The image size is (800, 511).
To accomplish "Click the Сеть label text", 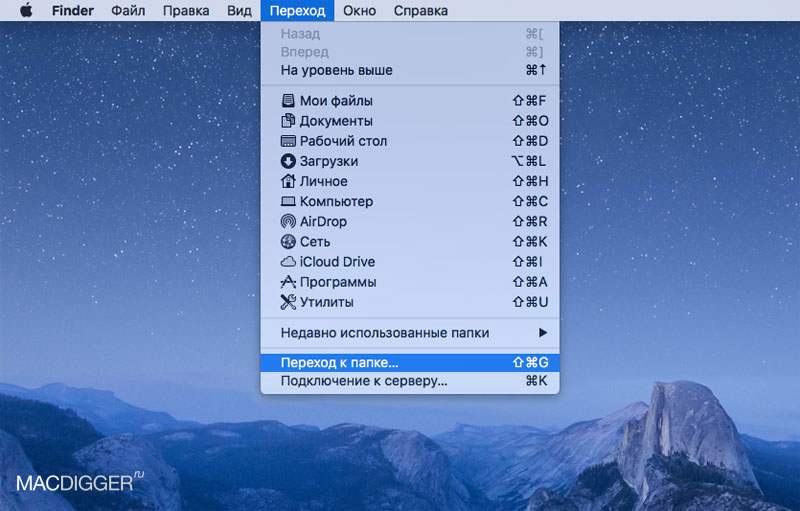I will point(315,241).
